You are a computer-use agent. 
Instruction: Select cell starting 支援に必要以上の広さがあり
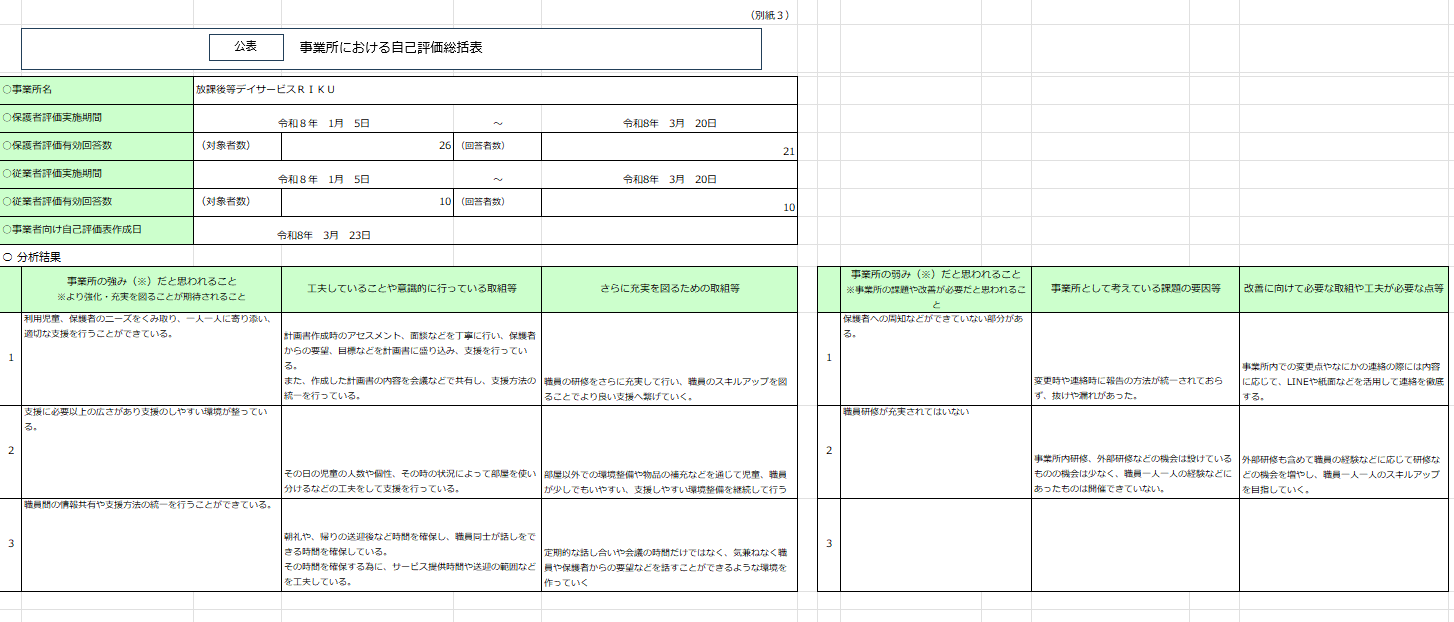pyautogui.click(x=151, y=451)
